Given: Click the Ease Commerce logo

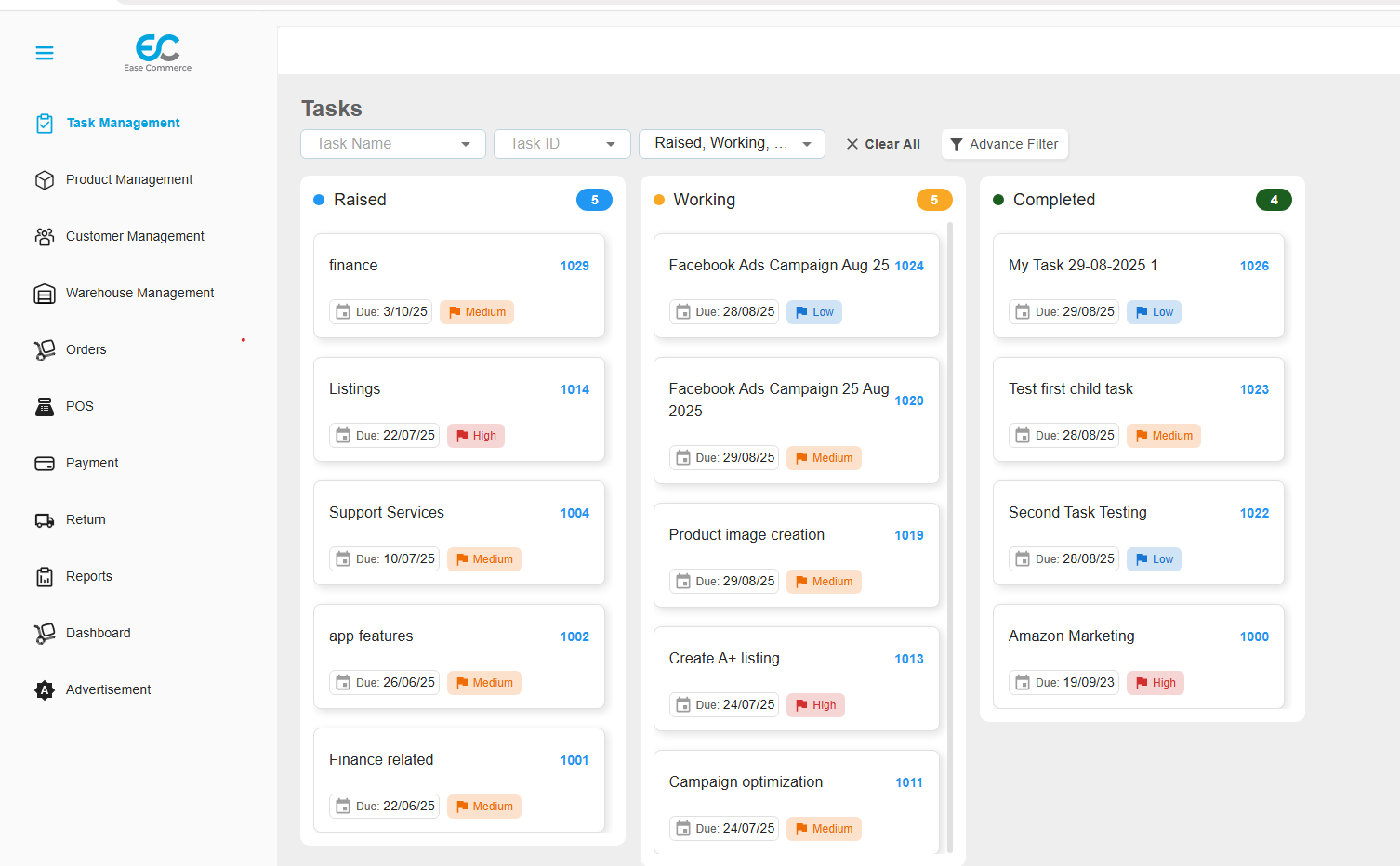Looking at the screenshot, I should (158, 51).
